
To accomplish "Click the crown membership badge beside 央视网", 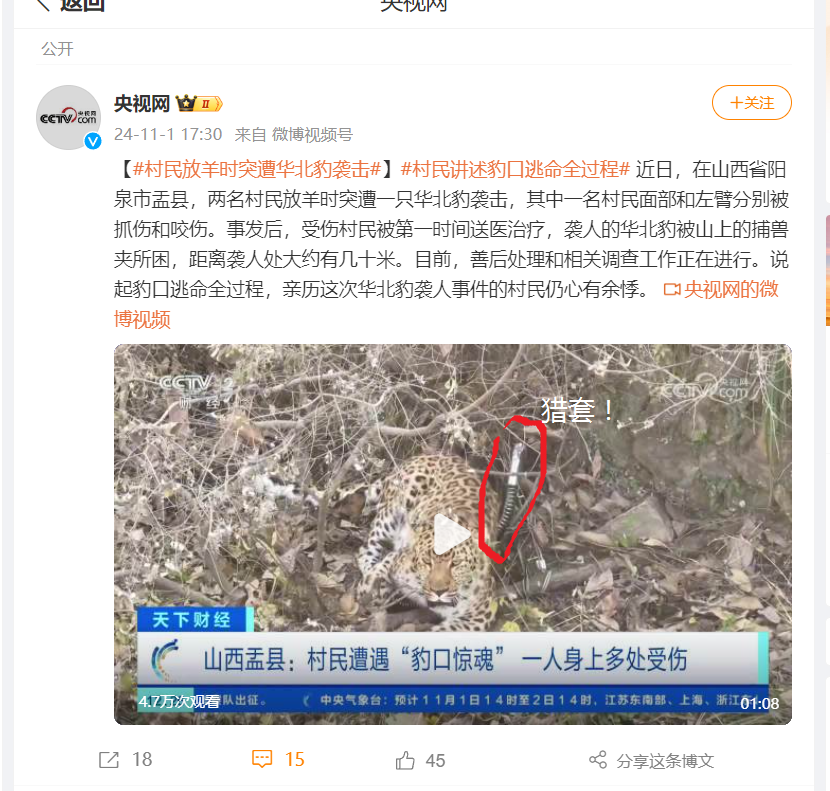I will pyautogui.click(x=199, y=103).
